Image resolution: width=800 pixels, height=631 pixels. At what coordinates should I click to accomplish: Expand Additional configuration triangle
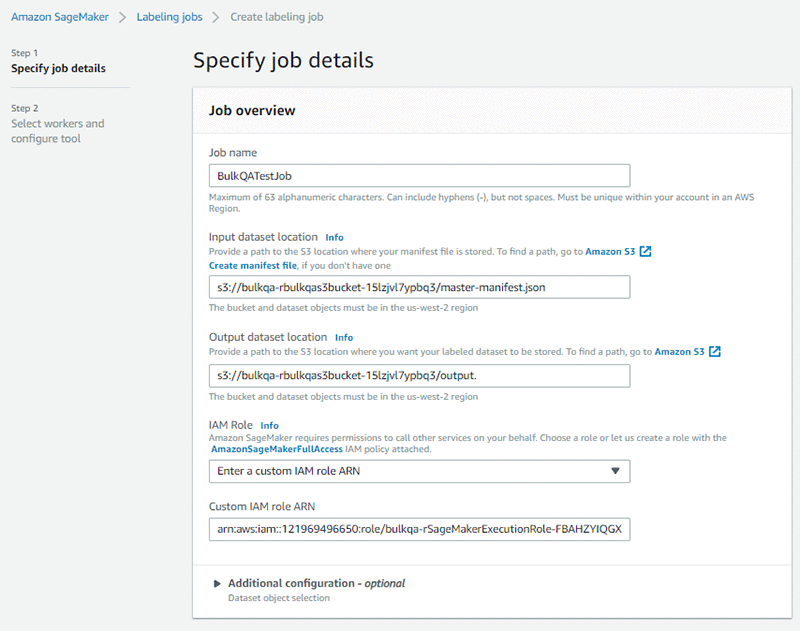(x=216, y=583)
